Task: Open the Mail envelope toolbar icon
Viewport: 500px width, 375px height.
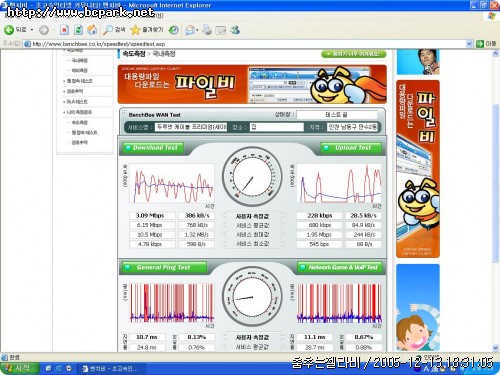Action: coord(189,30)
